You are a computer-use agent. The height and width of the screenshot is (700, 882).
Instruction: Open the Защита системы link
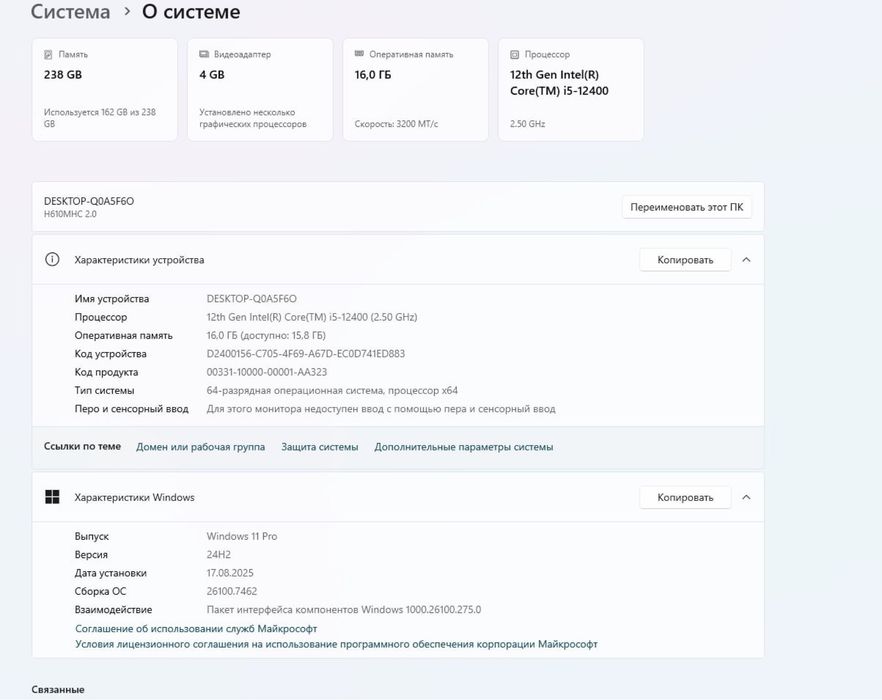coord(319,447)
